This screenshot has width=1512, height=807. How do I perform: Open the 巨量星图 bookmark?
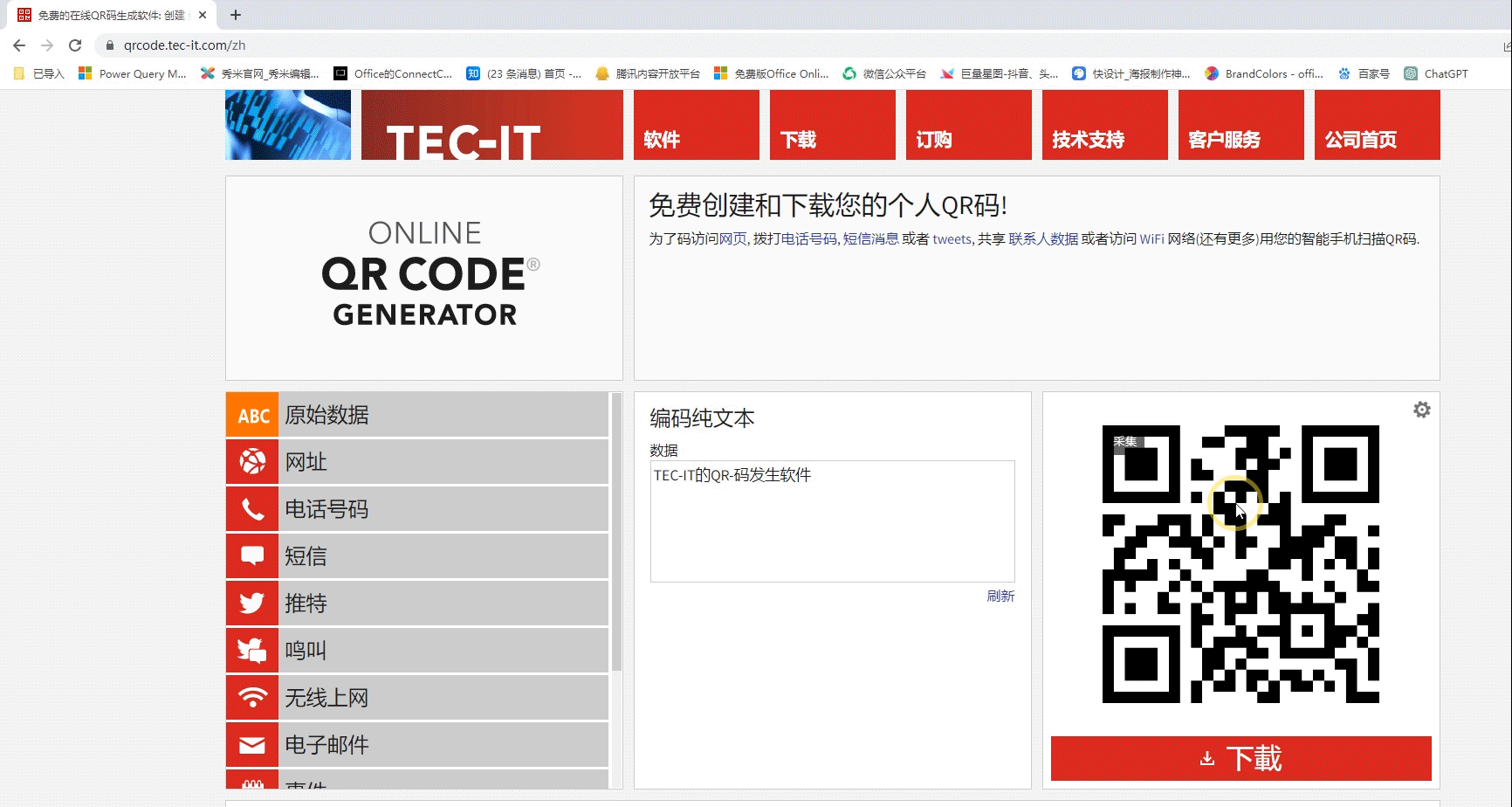coord(1000,74)
